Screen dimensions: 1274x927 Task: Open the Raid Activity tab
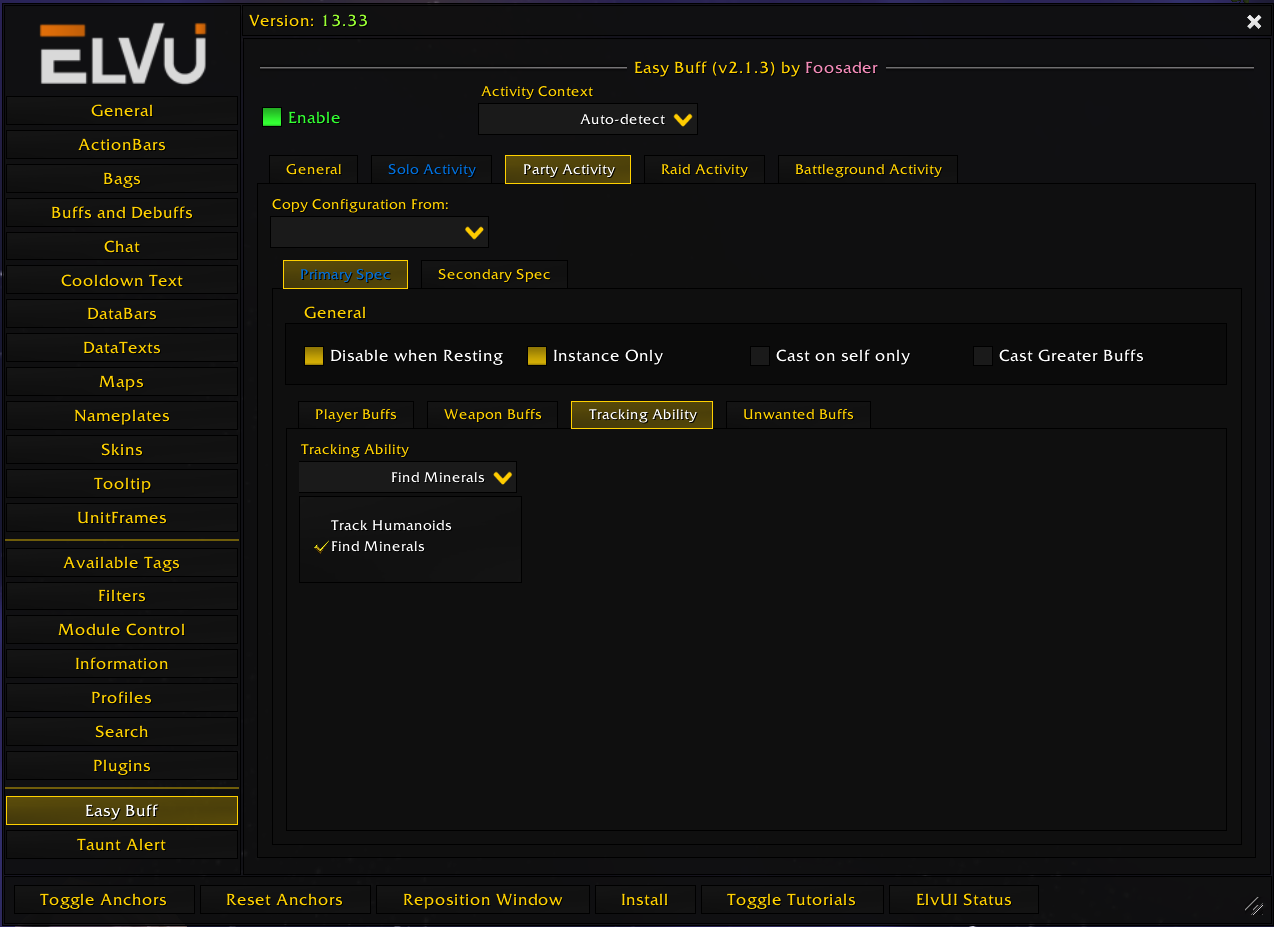704,169
